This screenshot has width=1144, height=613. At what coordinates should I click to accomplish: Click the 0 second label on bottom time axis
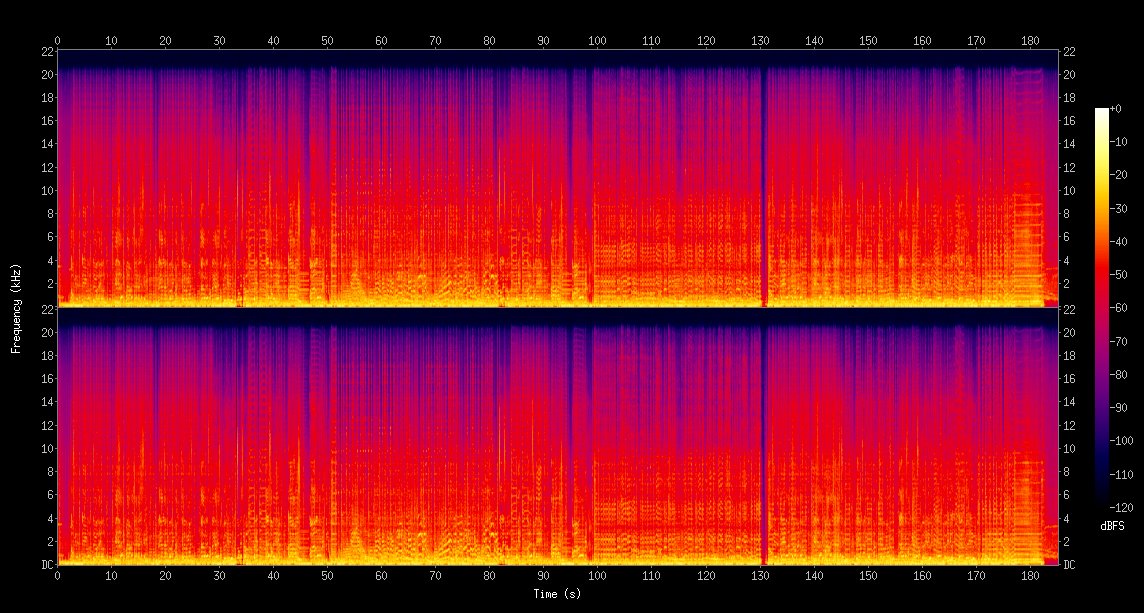click(x=57, y=576)
